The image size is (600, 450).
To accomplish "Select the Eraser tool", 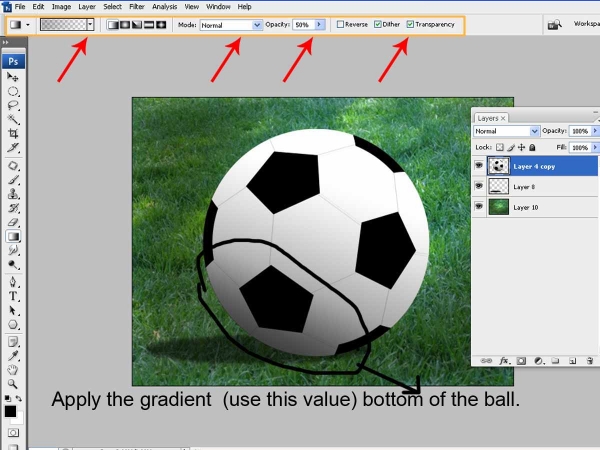I will pos(13,222).
